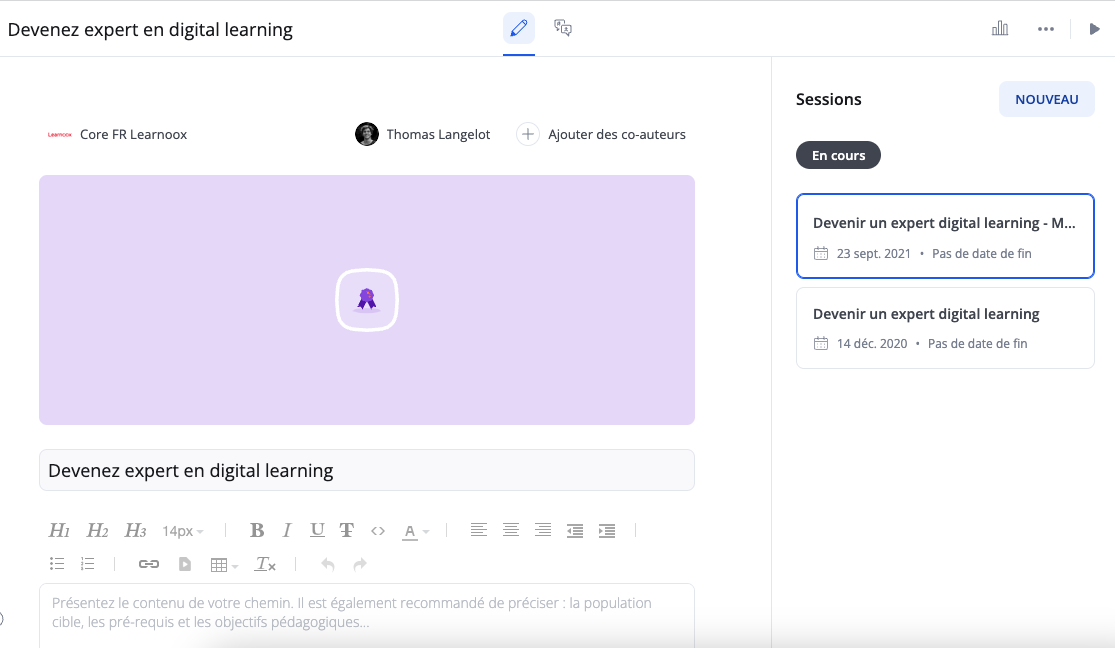Viewport: 1115px width, 648px height.
Task: Click the path title input field
Action: pos(367,470)
